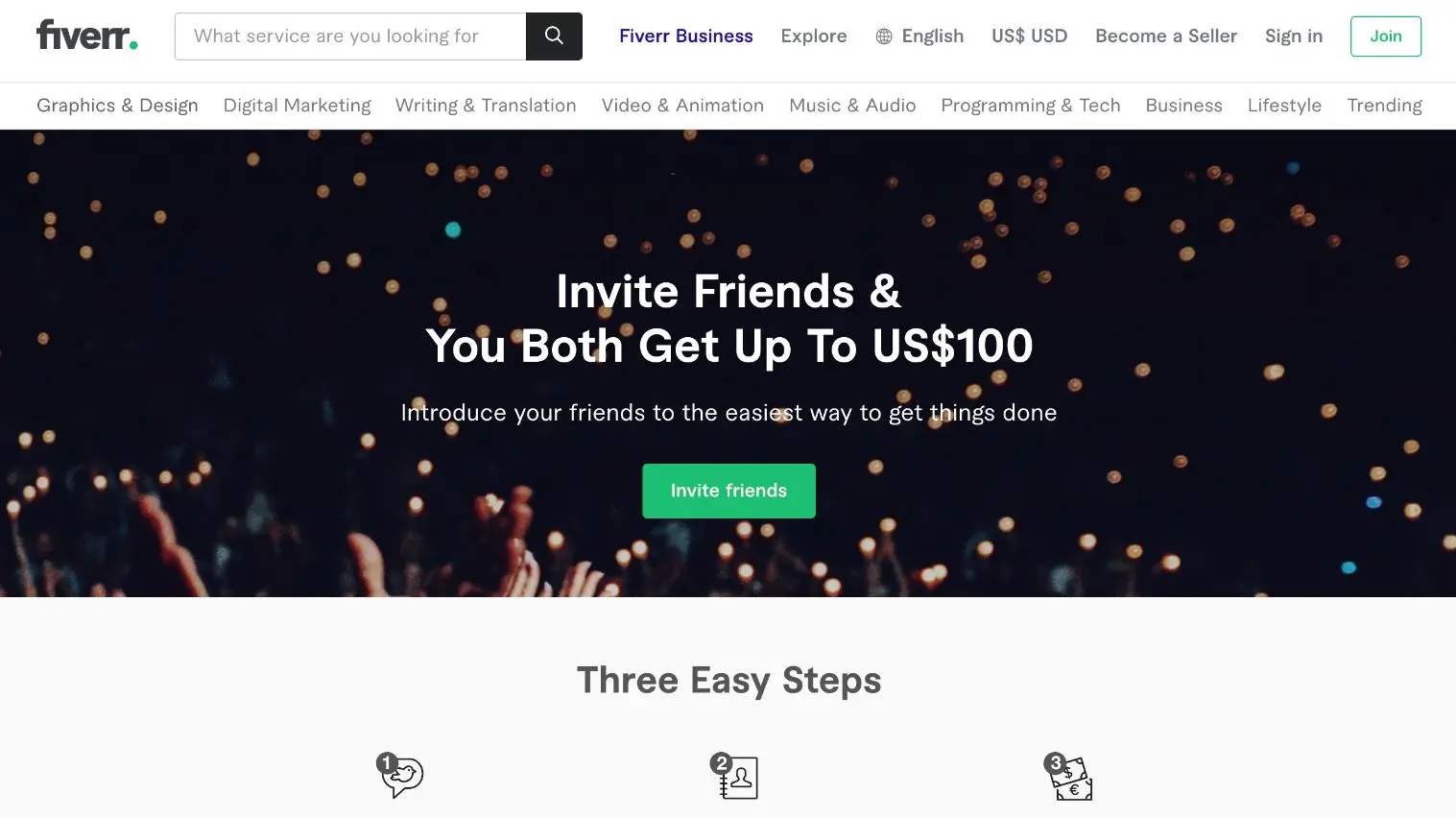The width and height of the screenshot is (1456, 818).
Task: Open the Sign in link
Action: pyautogui.click(x=1293, y=36)
